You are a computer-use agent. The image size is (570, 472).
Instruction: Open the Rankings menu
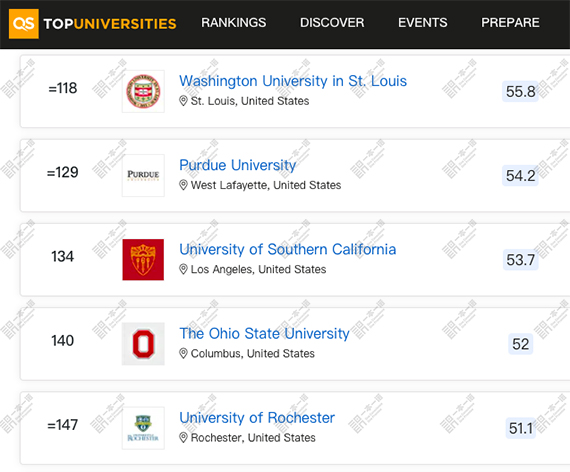pyautogui.click(x=234, y=23)
